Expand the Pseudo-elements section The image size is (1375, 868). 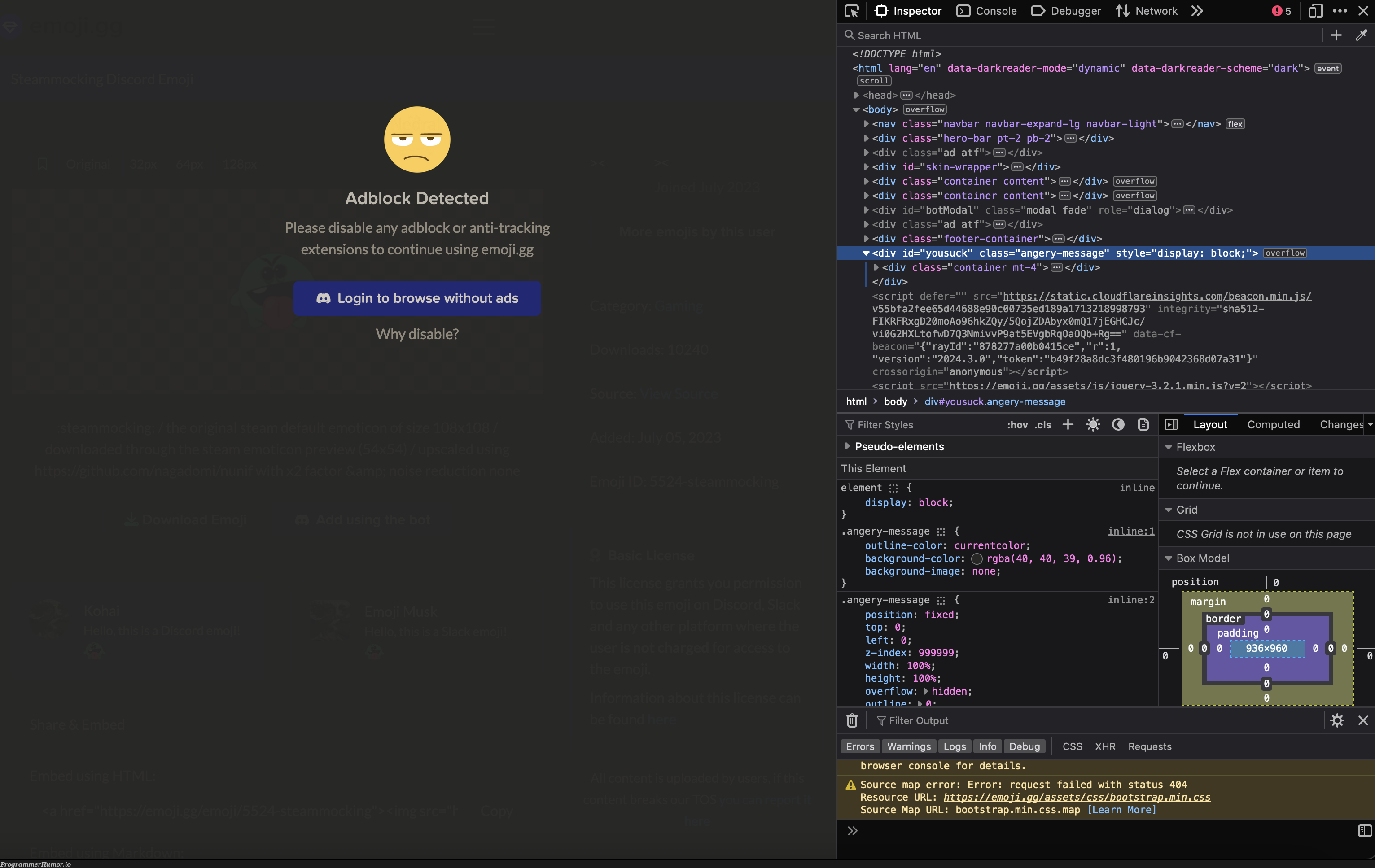[847, 446]
